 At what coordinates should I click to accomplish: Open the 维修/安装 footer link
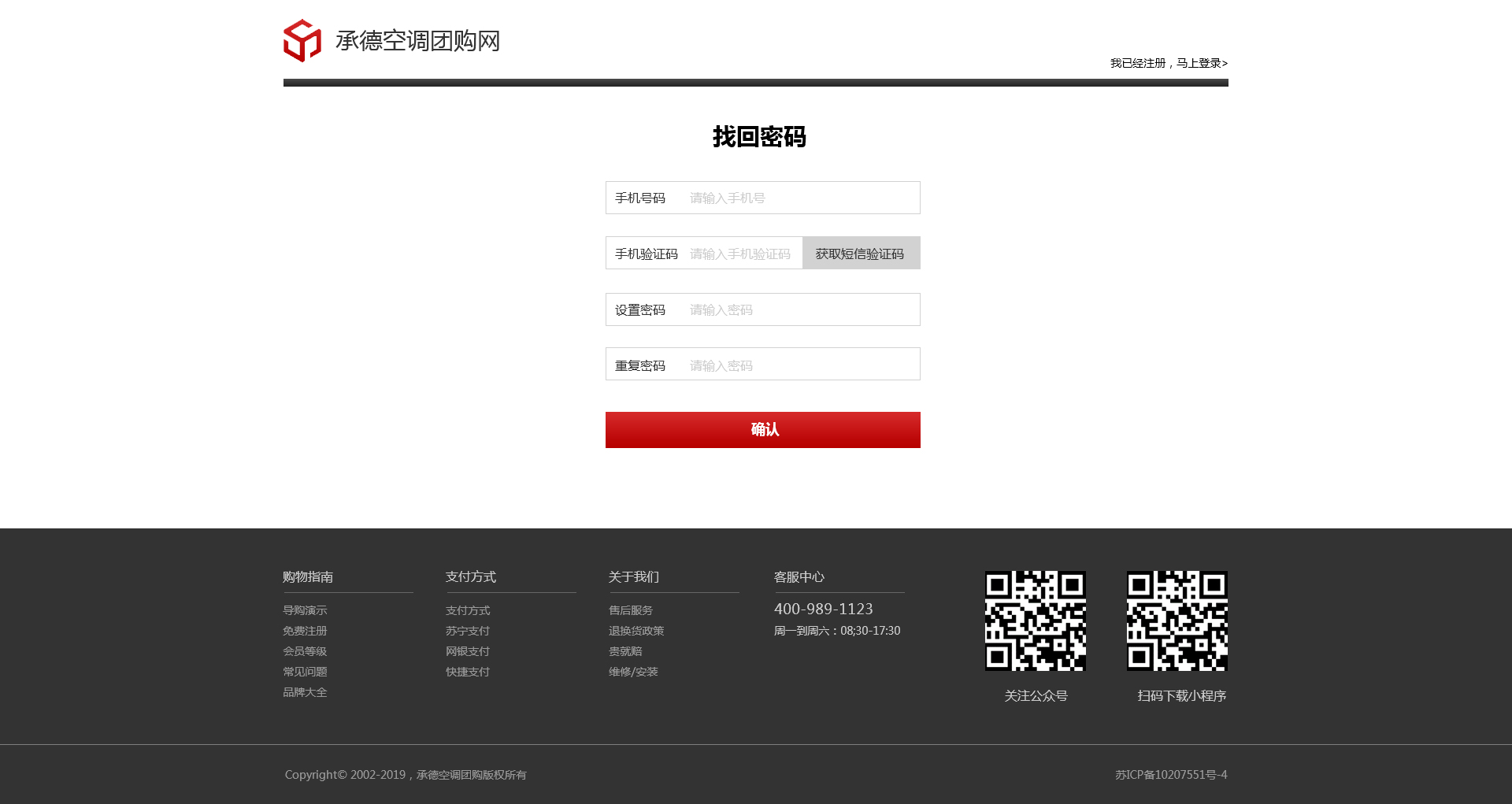633,672
